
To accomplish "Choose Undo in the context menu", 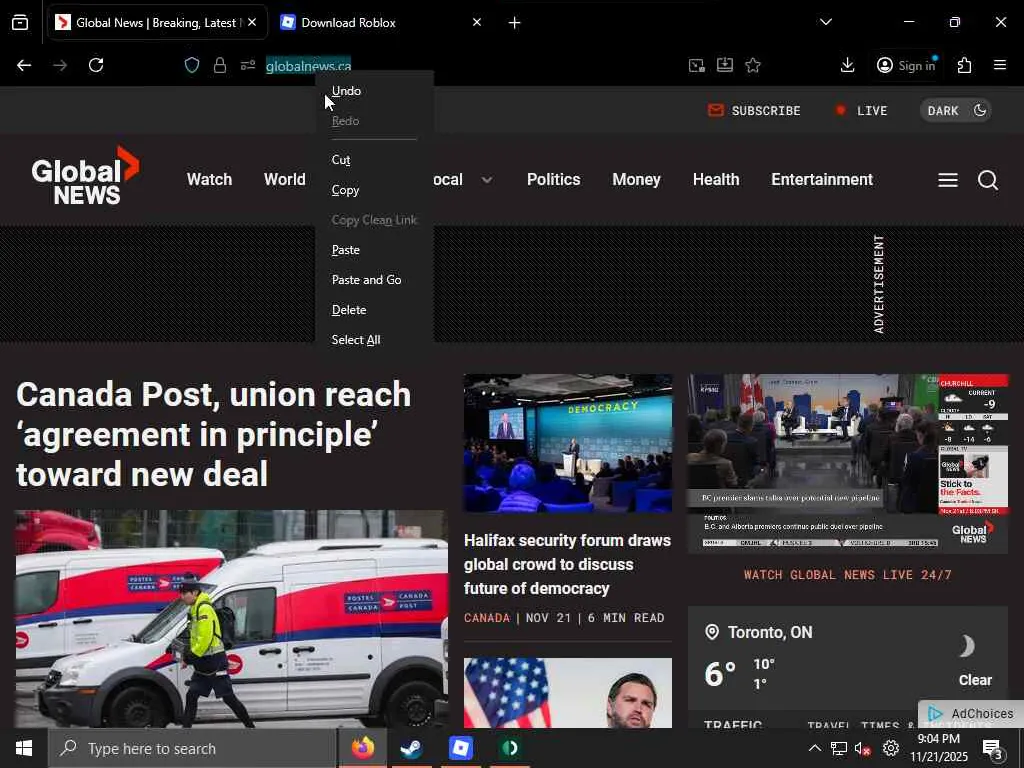I will coord(374,91).
